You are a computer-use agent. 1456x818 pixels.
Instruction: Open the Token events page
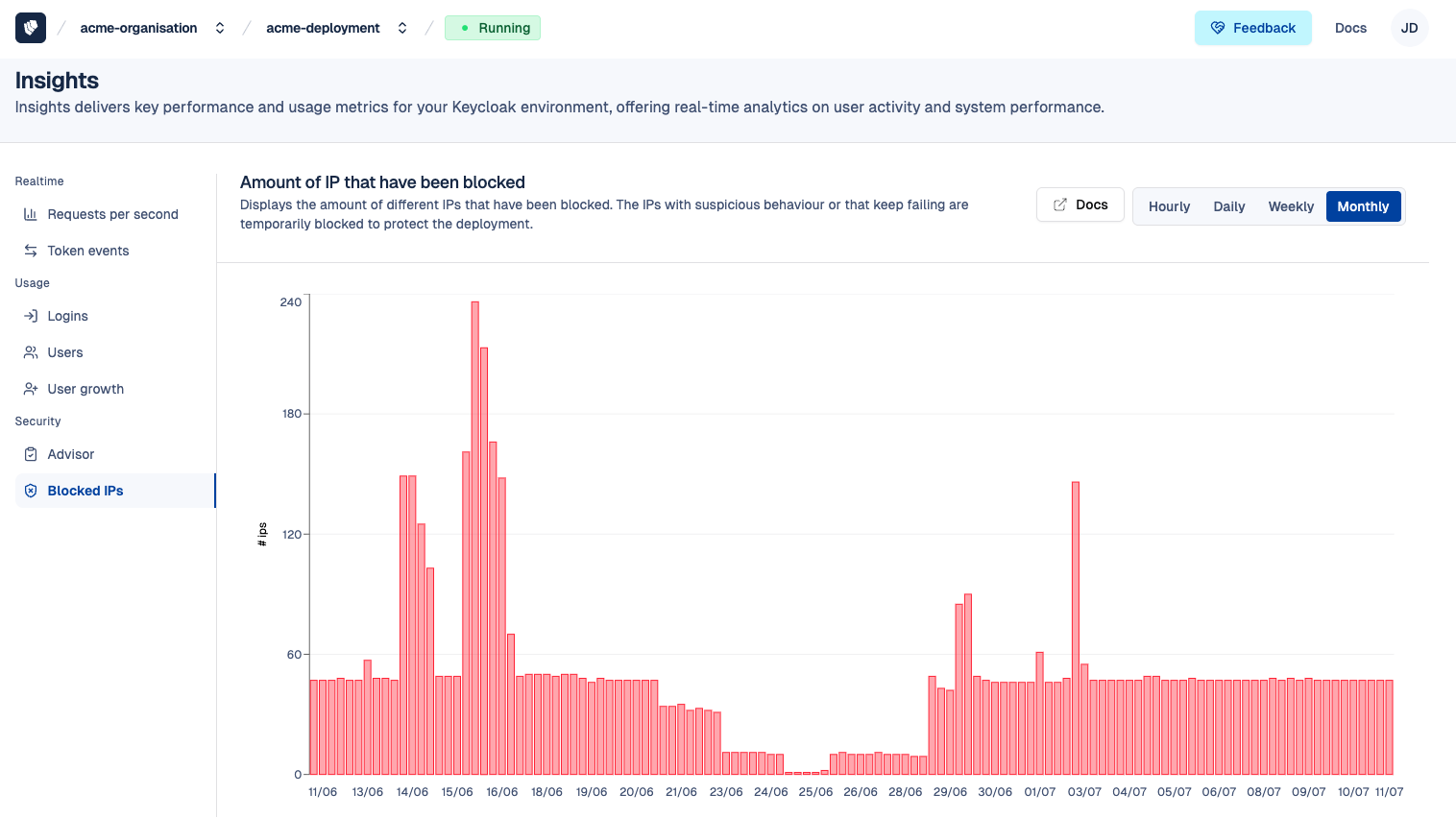point(87,251)
